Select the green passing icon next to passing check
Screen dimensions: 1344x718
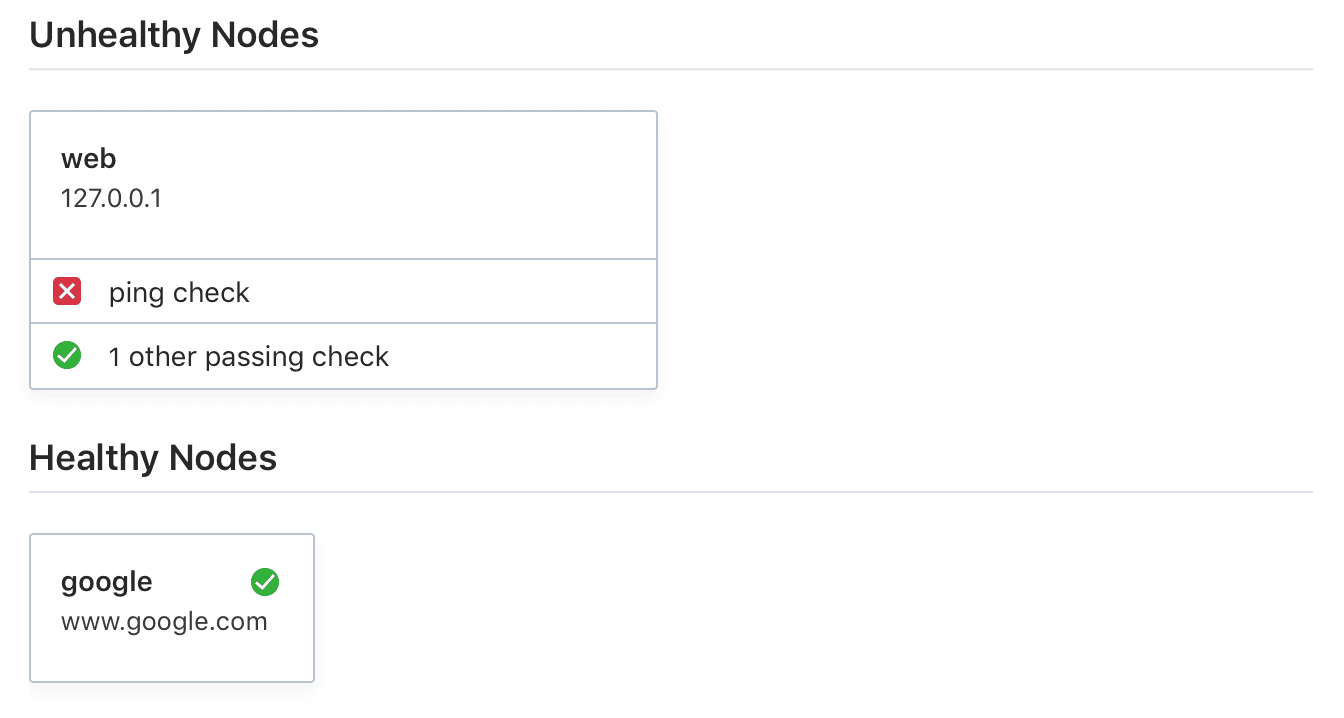point(66,355)
